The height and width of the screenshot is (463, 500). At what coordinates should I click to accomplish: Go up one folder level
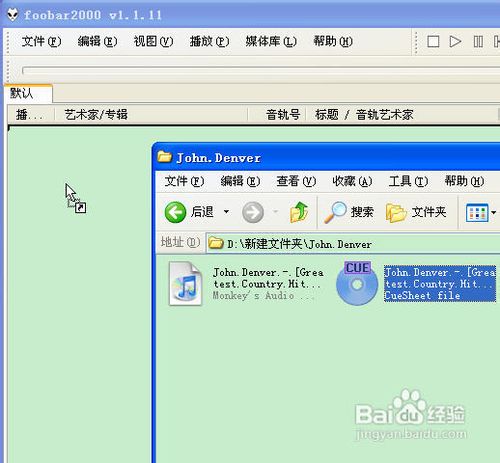(x=299, y=212)
